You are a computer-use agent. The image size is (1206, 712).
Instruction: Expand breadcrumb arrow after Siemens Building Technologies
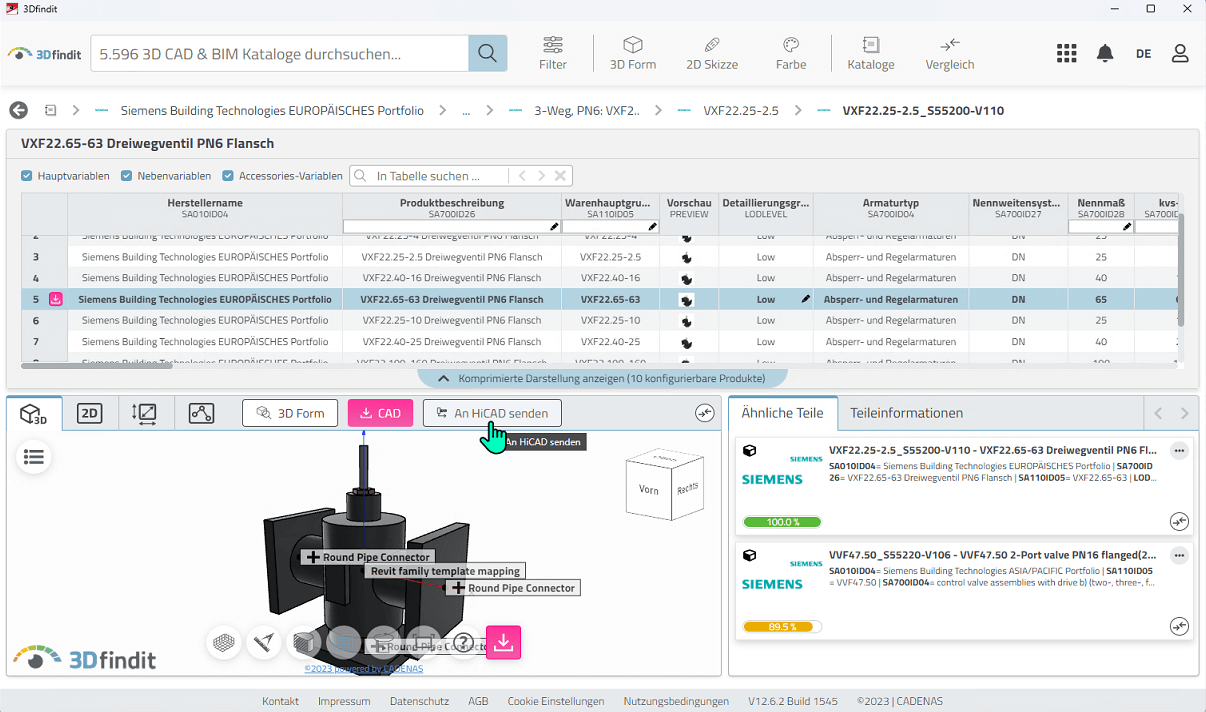pos(444,110)
